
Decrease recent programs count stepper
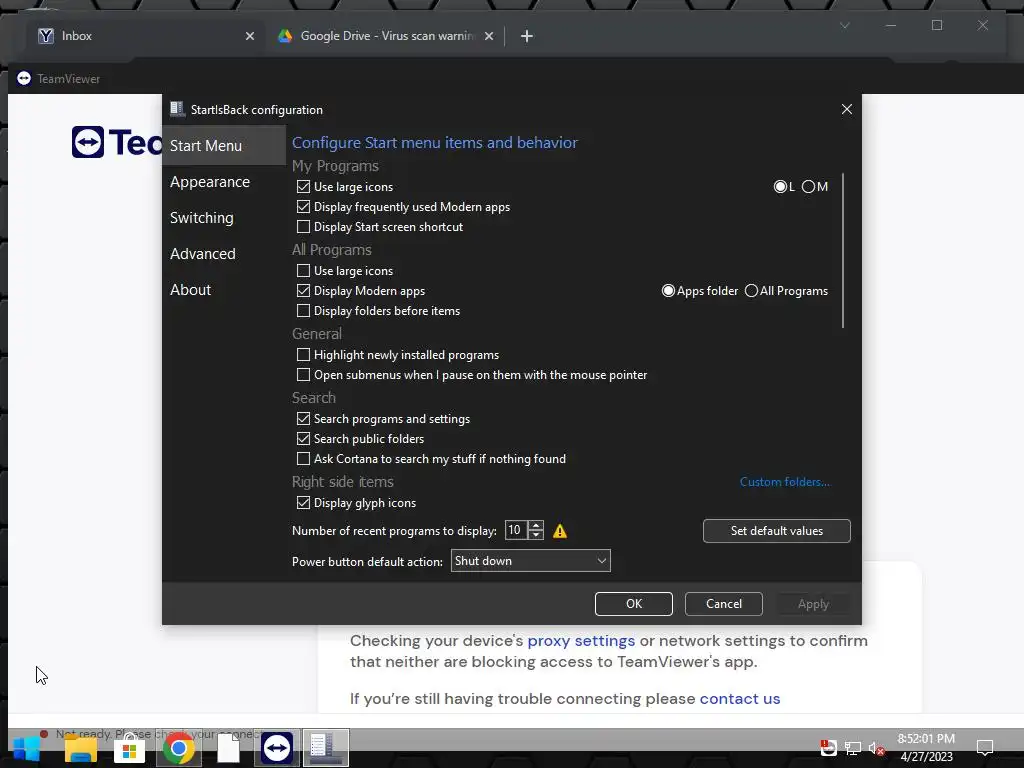pyautogui.click(x=536, y=535)
